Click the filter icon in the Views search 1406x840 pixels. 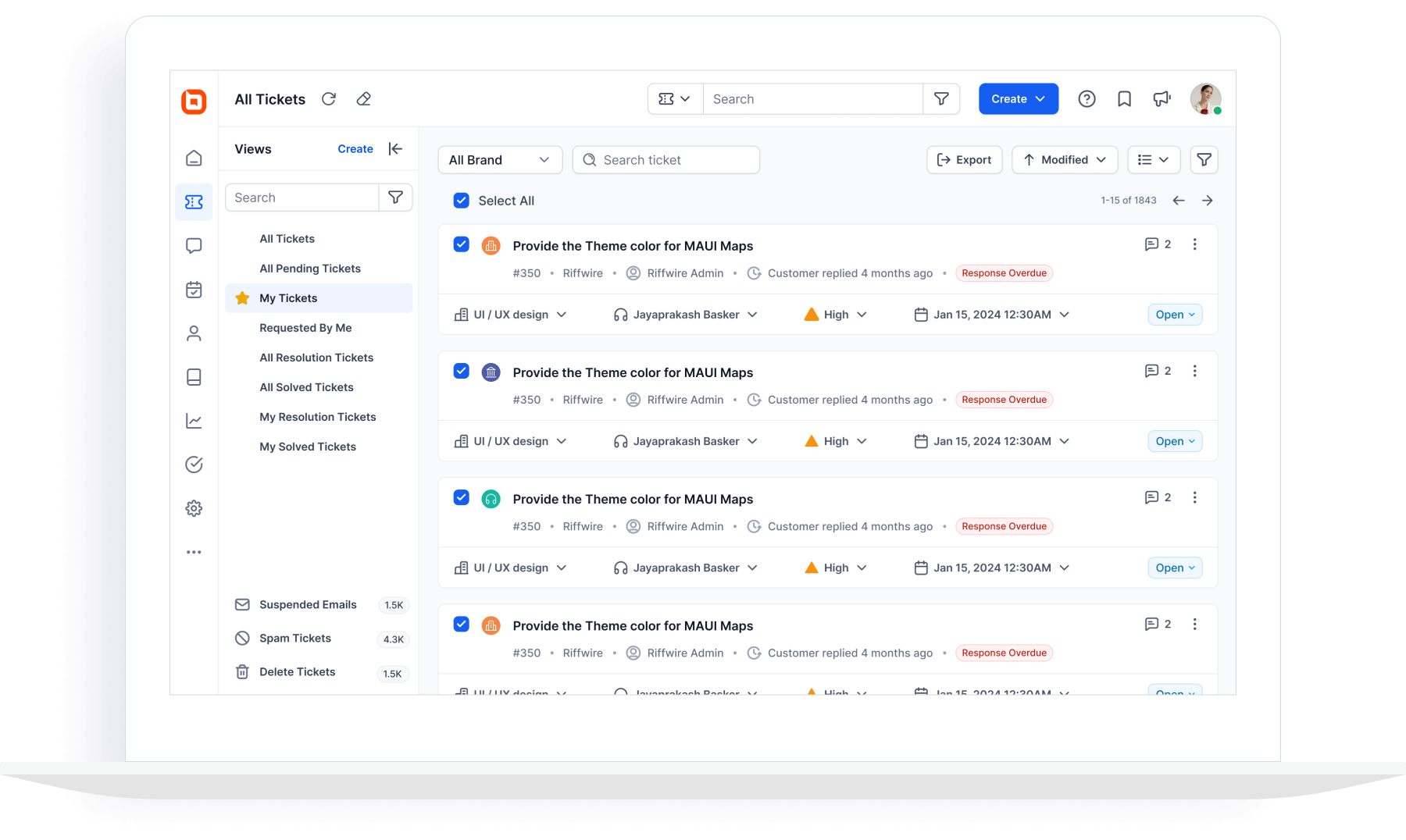point(395,198)
